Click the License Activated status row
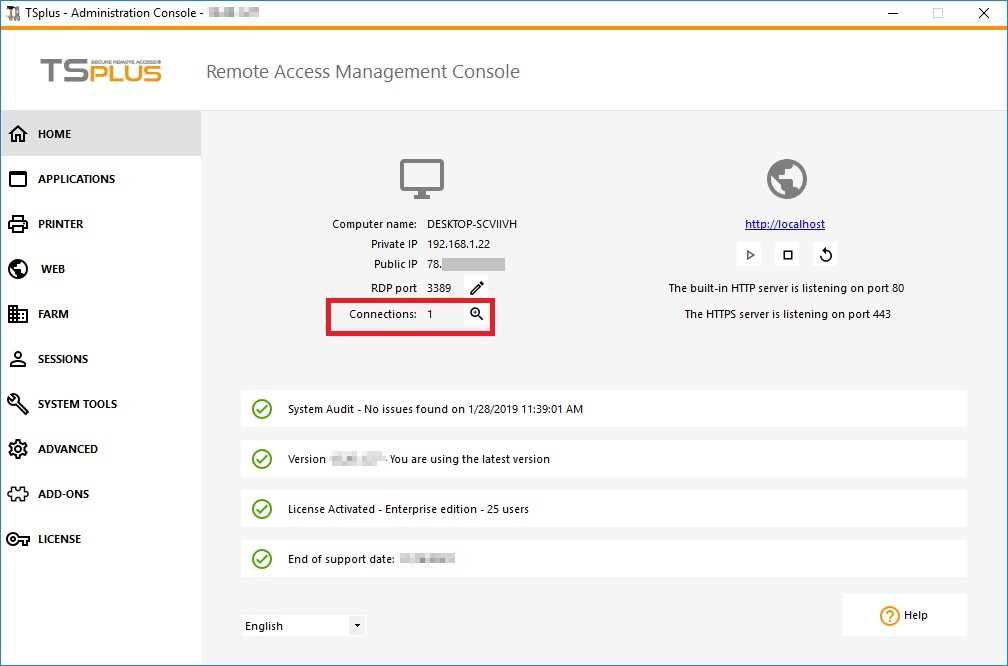 click(604, 509)
